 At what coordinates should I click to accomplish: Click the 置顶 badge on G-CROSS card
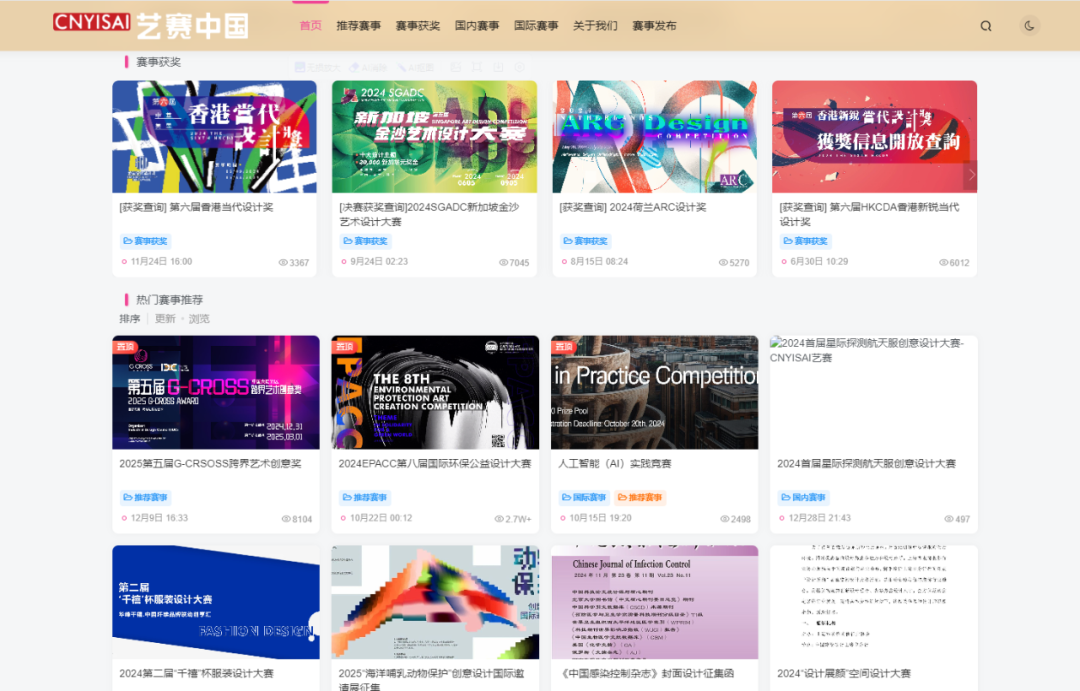tap(125, 346)
